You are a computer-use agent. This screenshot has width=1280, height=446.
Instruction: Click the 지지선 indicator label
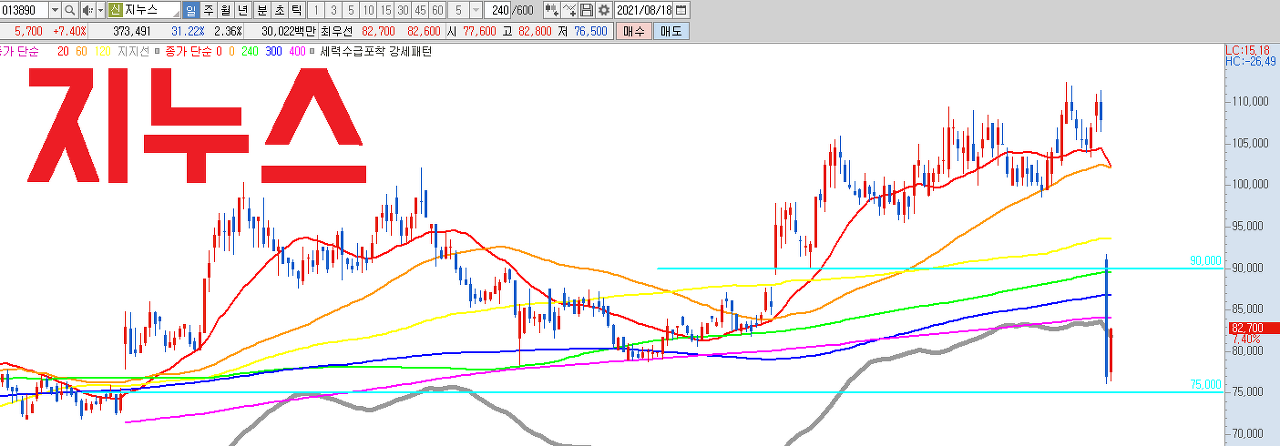pos(133,51)
